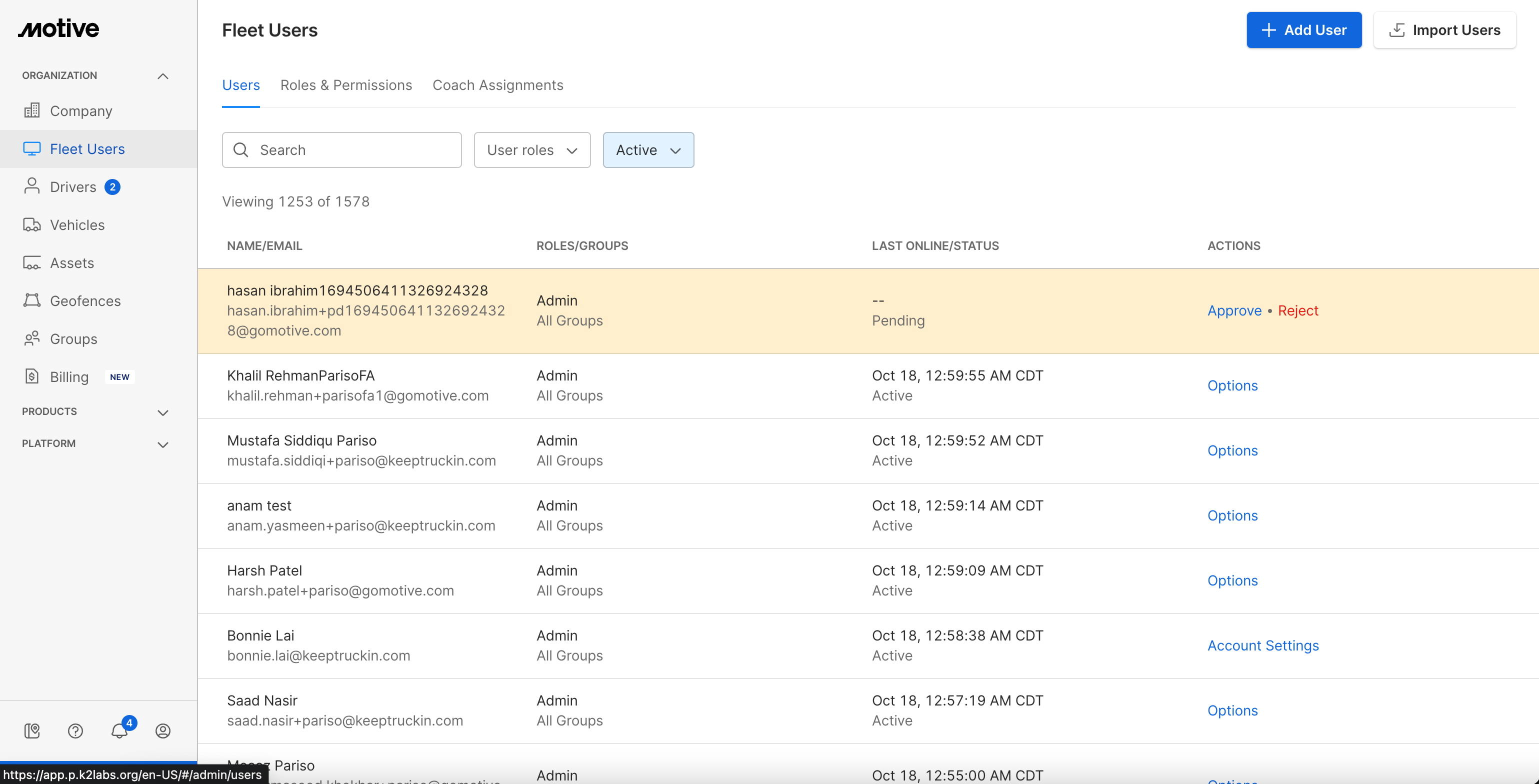This screenshot has height=784, width=1539.
Task: Expand the Products section
Action: 162,412
